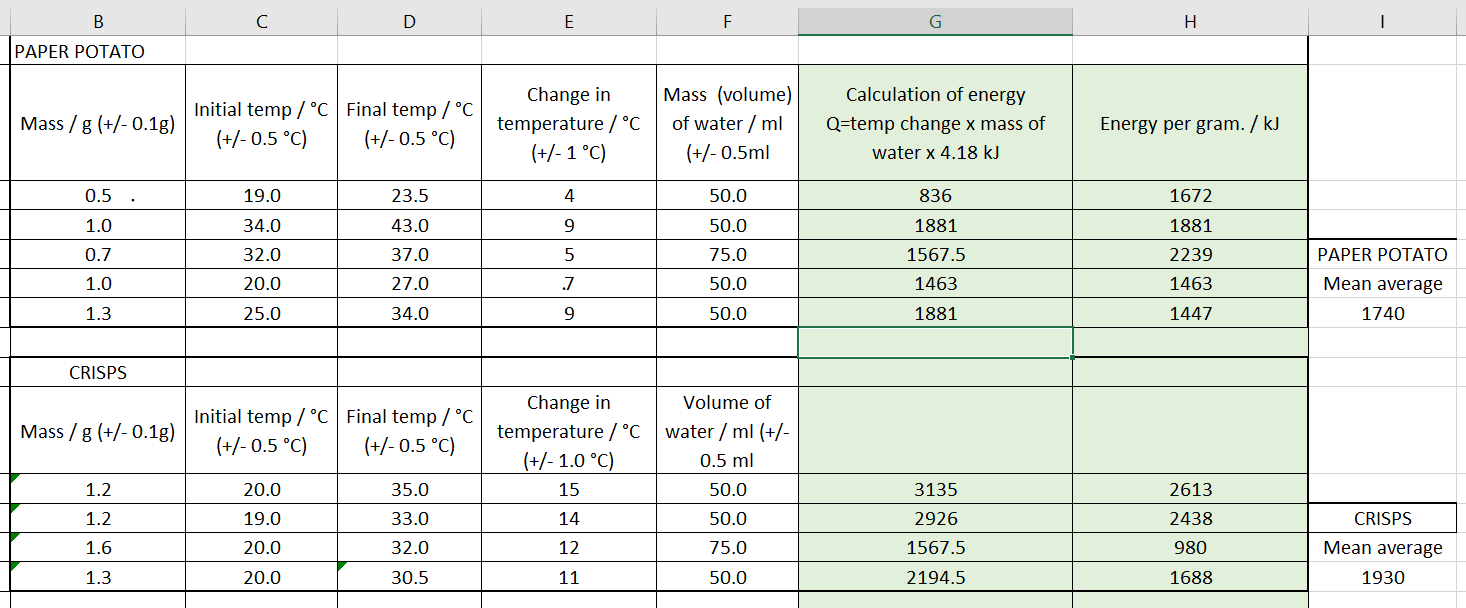Click cell containing 836

tap(935, 196)
